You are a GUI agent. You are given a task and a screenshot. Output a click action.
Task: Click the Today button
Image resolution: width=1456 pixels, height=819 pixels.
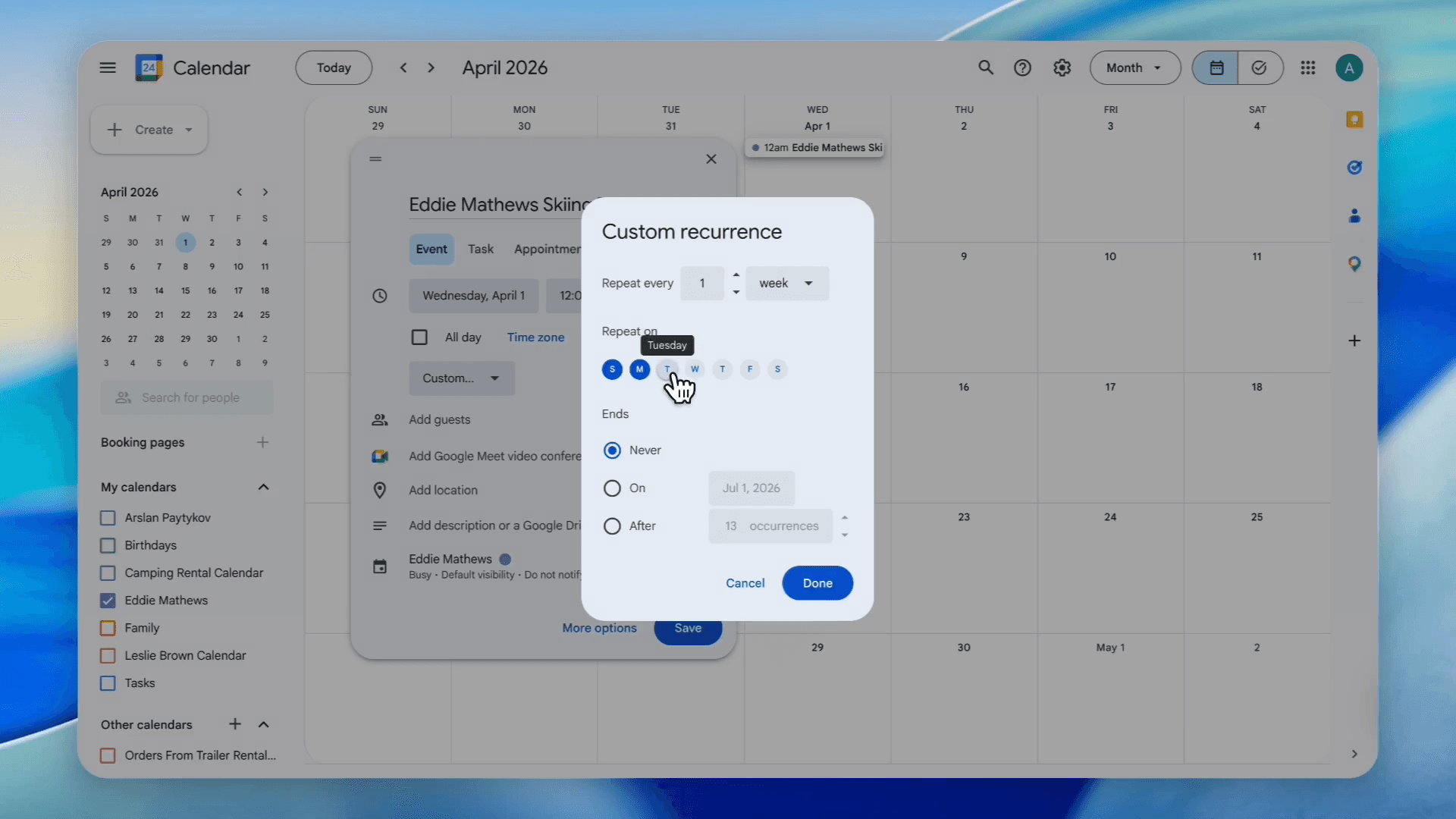point(334,67)
